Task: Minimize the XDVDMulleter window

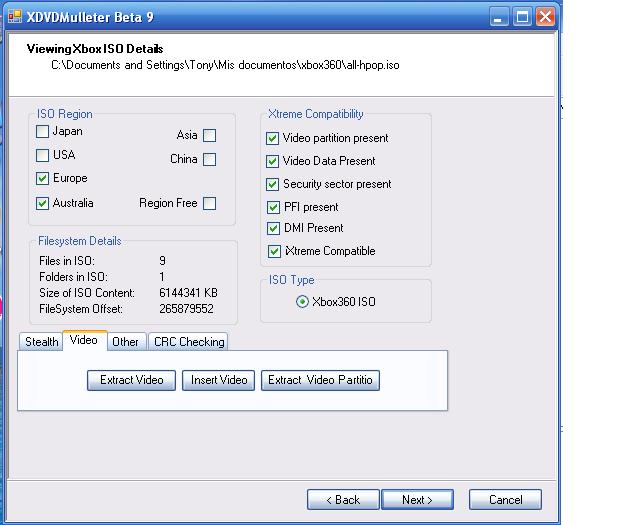Action: pos(499,17)
